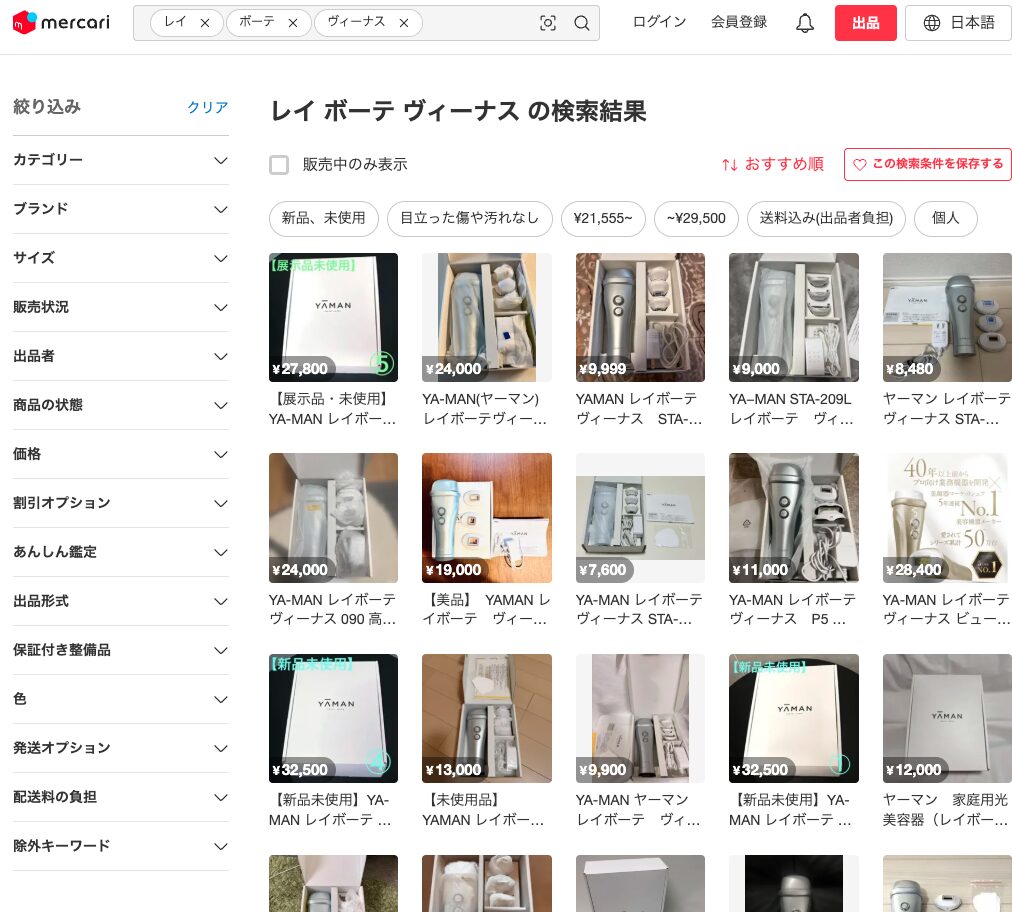Click the magnifying glass search icon
This screenshot has width=1012, height=912.
582,23
